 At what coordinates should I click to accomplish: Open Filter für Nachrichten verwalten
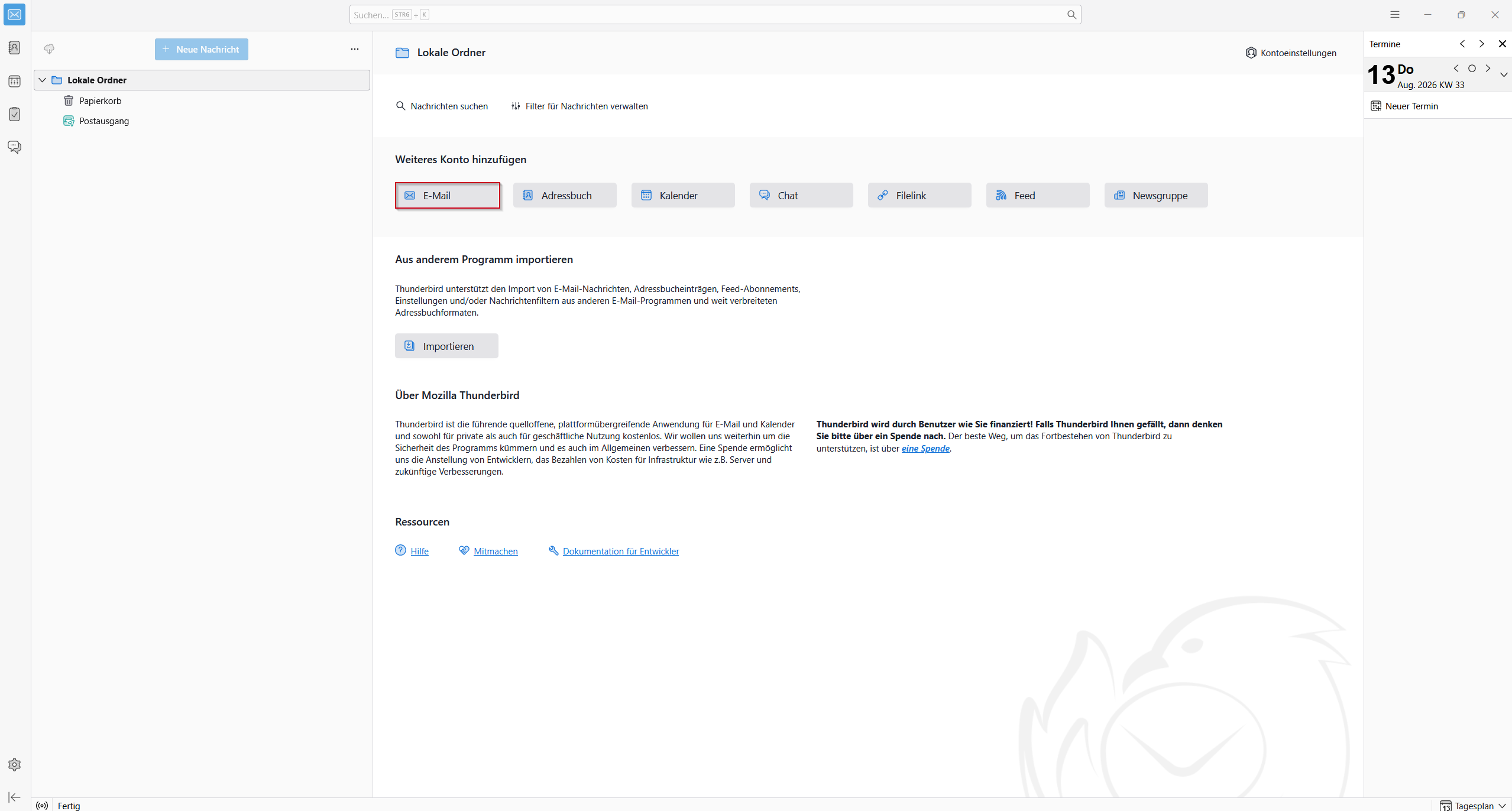(579, 106)
